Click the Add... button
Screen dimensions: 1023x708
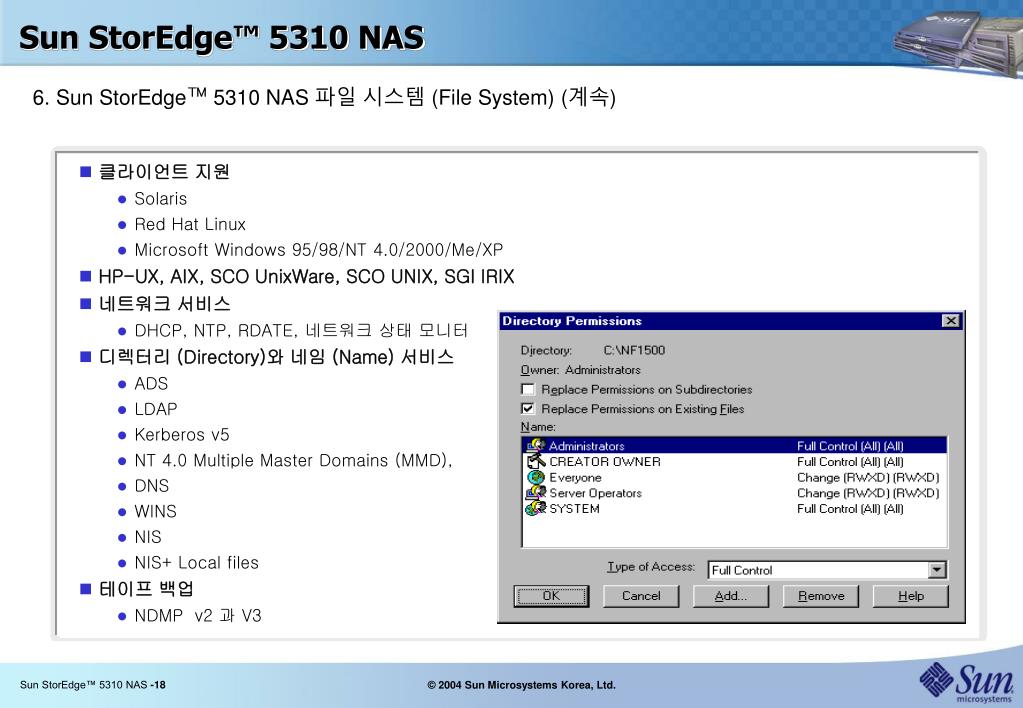pyautogui.click(x=731, y=596)
